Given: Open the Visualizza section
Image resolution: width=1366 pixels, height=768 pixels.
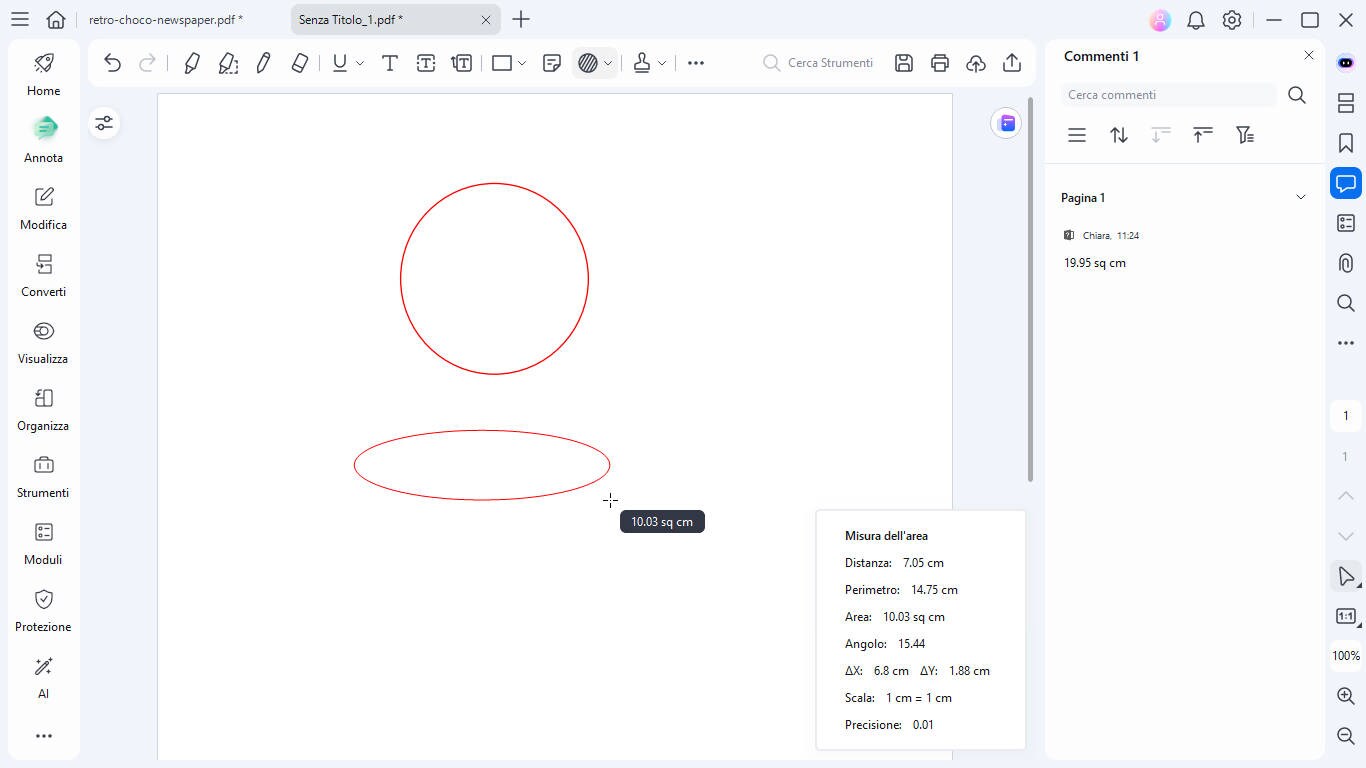Looking at the screenshot, I should coord(44,343).
